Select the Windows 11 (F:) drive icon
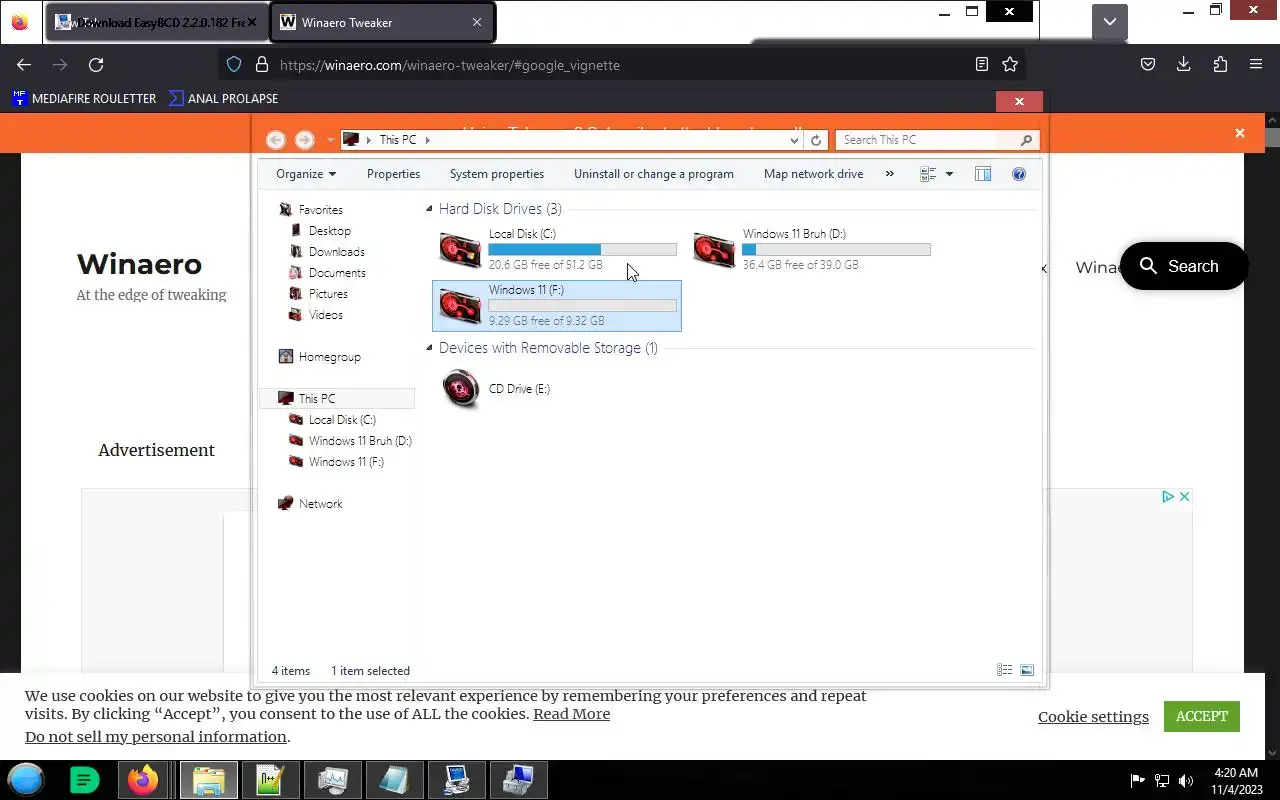The width and height of the screenshot is (1280, 800). tap(460, 306)
